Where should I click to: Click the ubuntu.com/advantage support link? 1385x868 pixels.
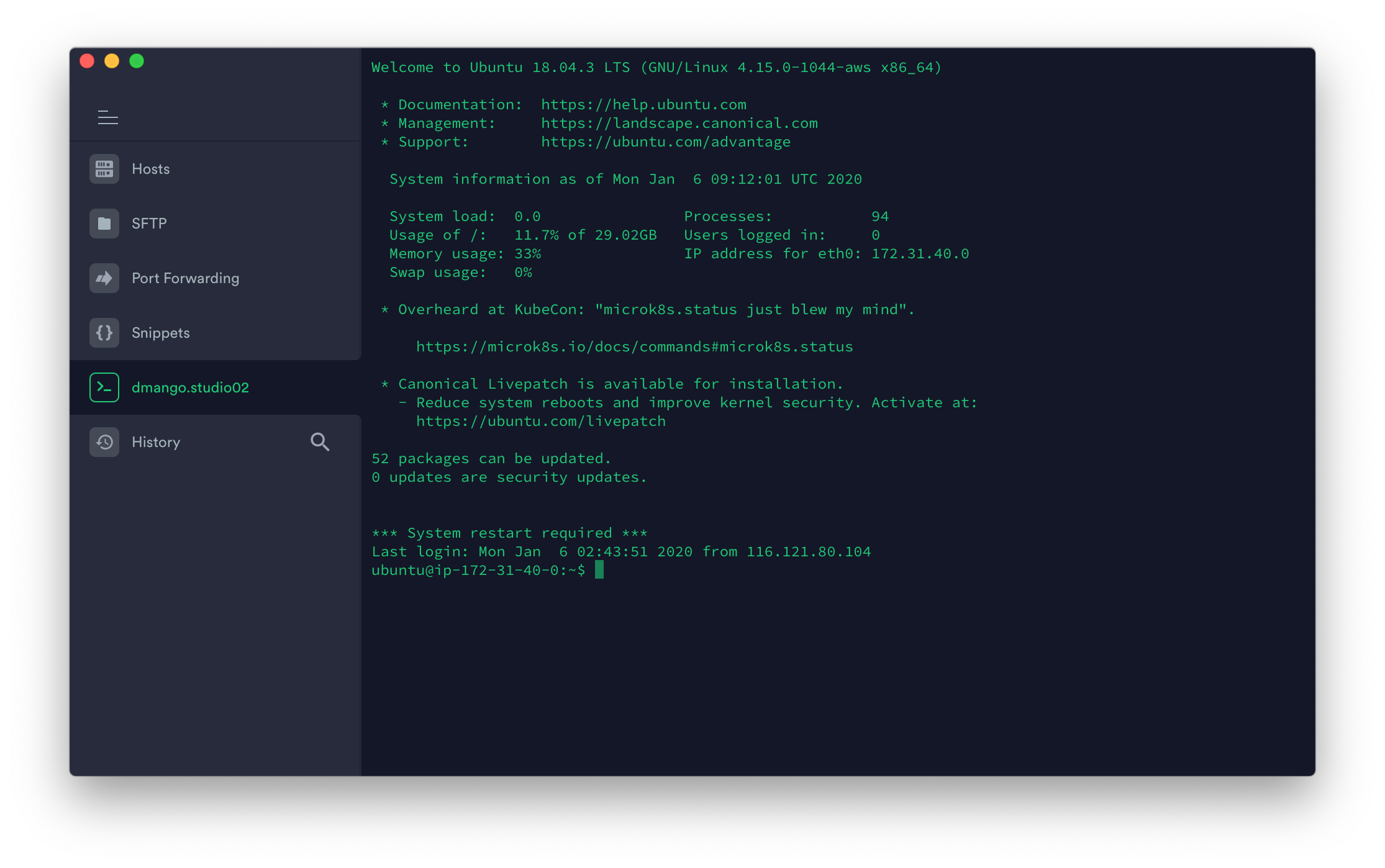point(665,142)
